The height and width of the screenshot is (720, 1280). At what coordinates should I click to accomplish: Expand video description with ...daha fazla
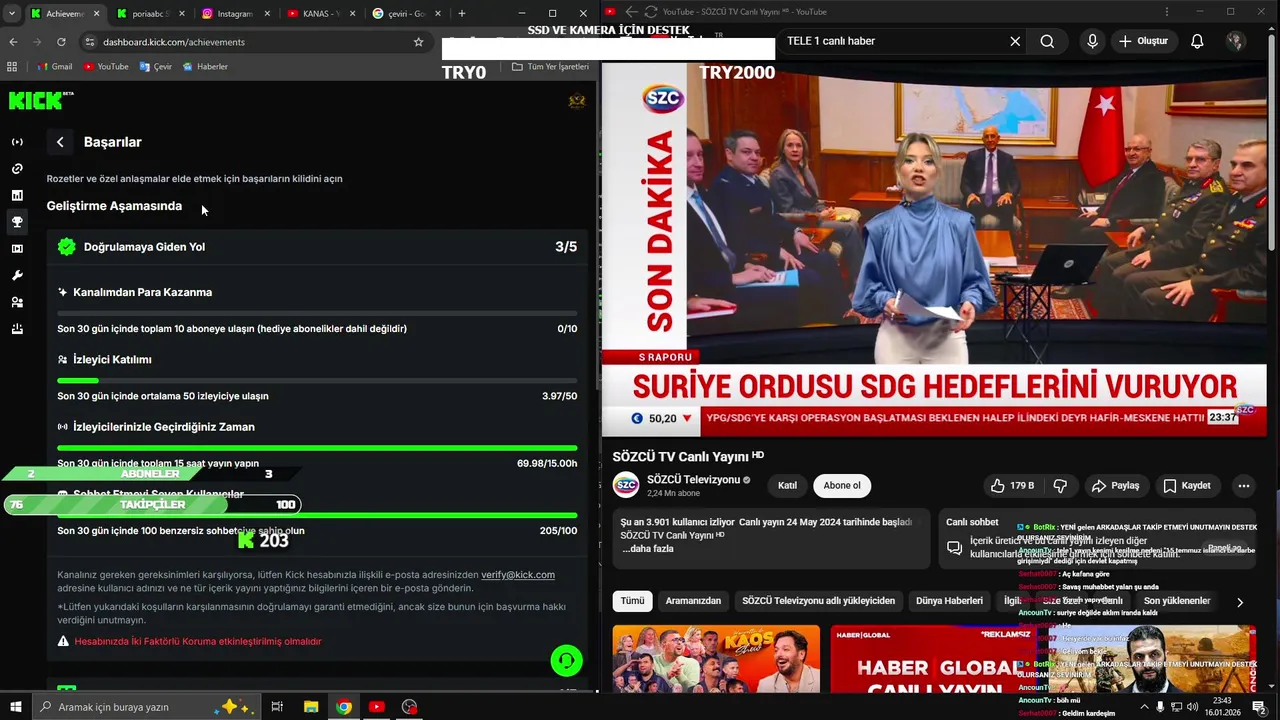(x=647, y=549)
